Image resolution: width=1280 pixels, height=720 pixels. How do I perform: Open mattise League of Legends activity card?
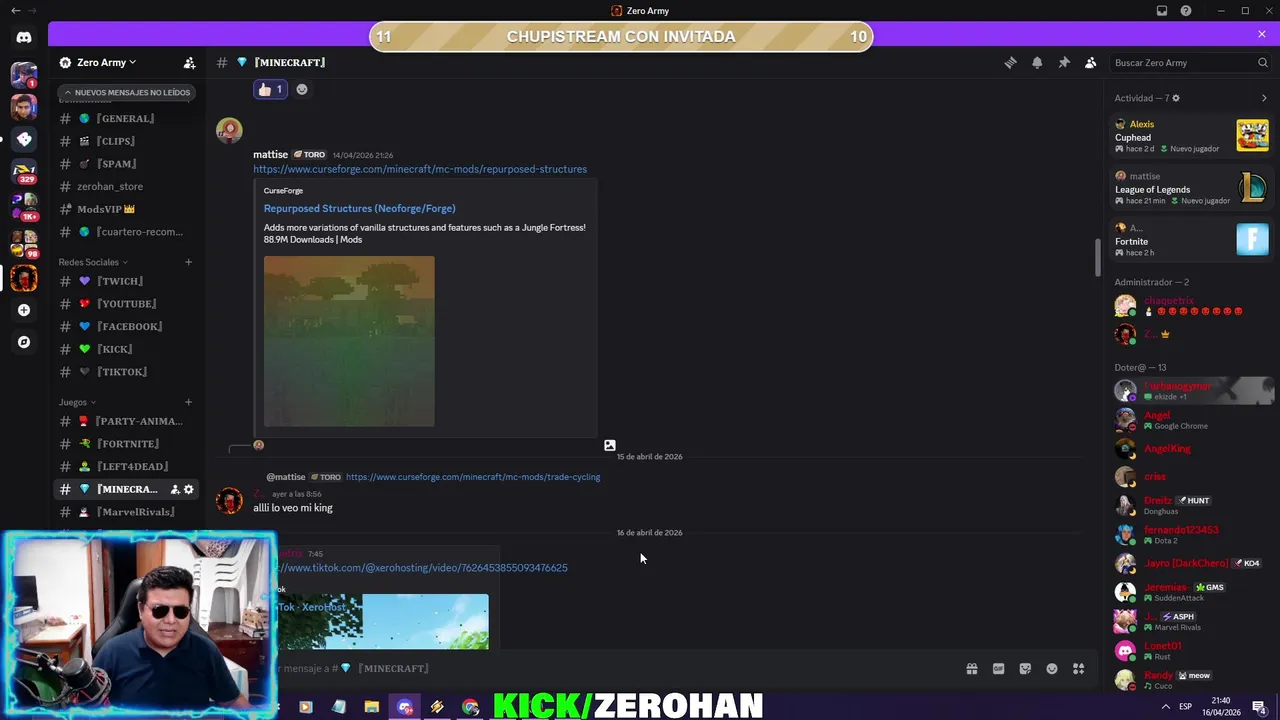click(x=1192, y=188)
